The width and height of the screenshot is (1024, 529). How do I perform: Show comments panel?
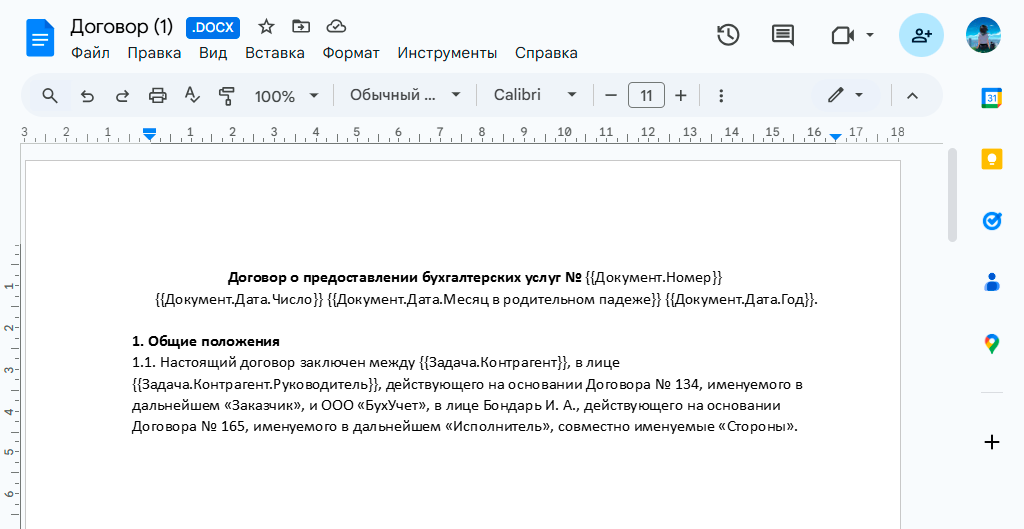coord(782,35)
